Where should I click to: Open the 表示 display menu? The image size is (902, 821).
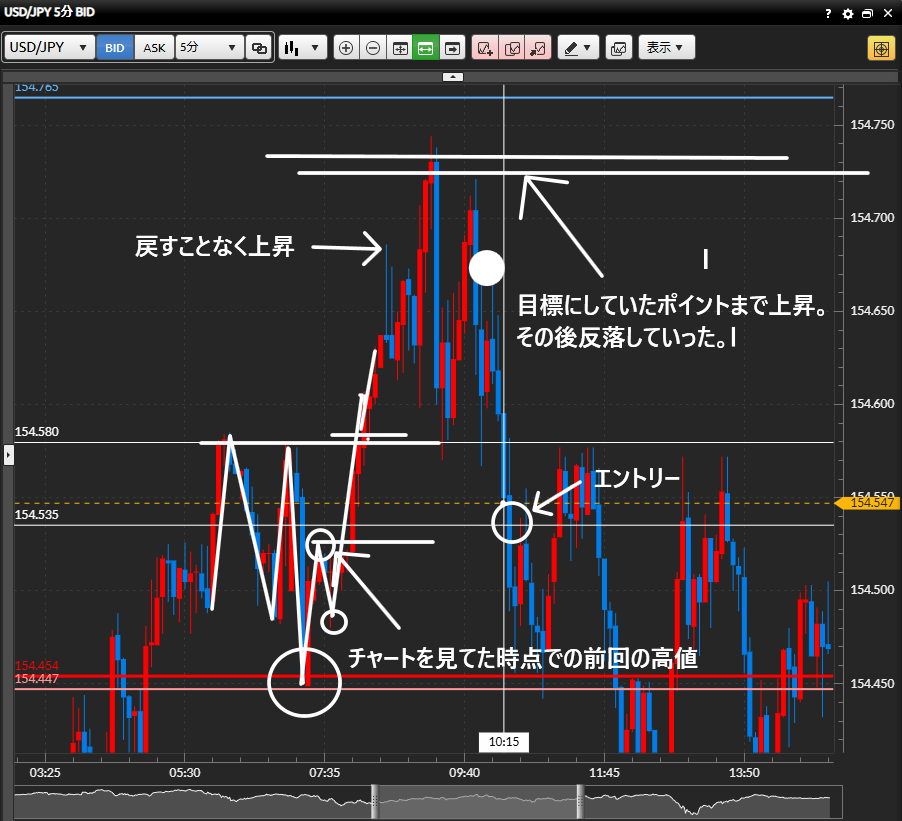coord(665,48)
